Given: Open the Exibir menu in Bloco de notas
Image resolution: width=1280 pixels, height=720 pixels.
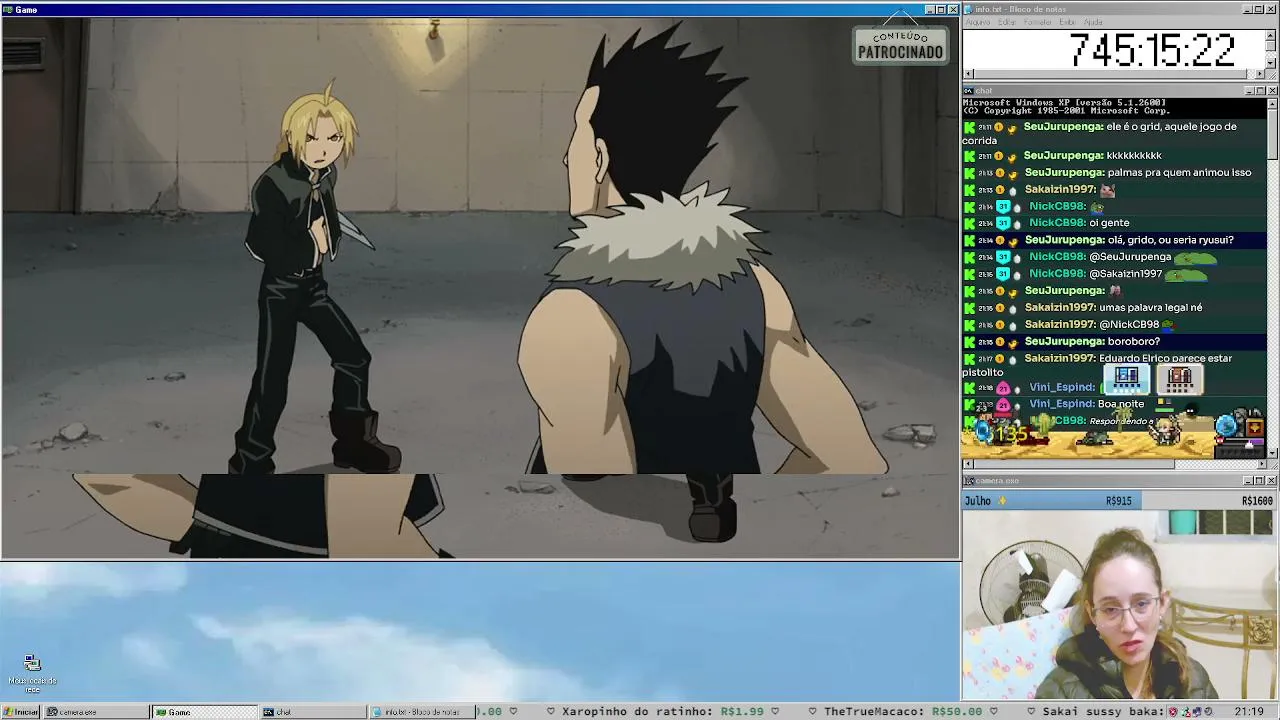Looking at the screenshot, I should (x=1067, y=22).
